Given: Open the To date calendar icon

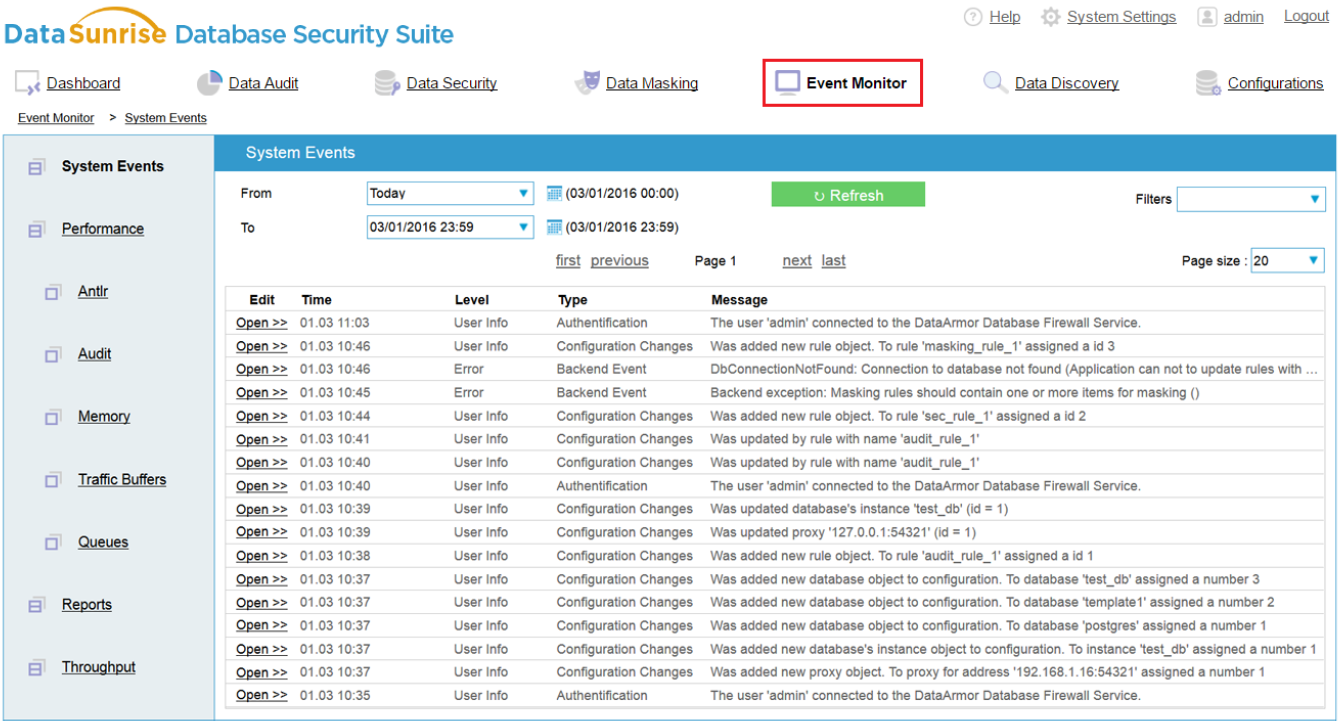Looking at the screenshot, I should pos(554,228).
